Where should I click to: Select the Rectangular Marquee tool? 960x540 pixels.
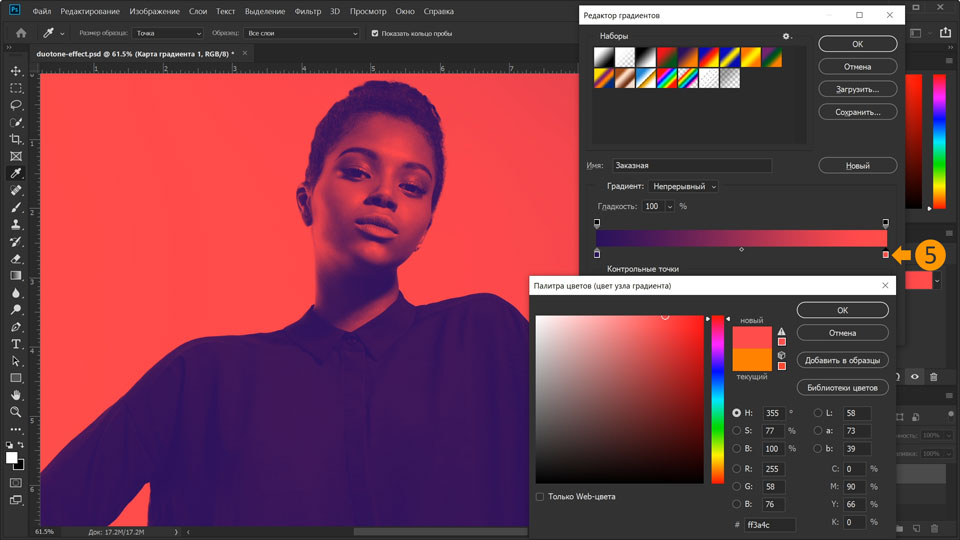16,88
